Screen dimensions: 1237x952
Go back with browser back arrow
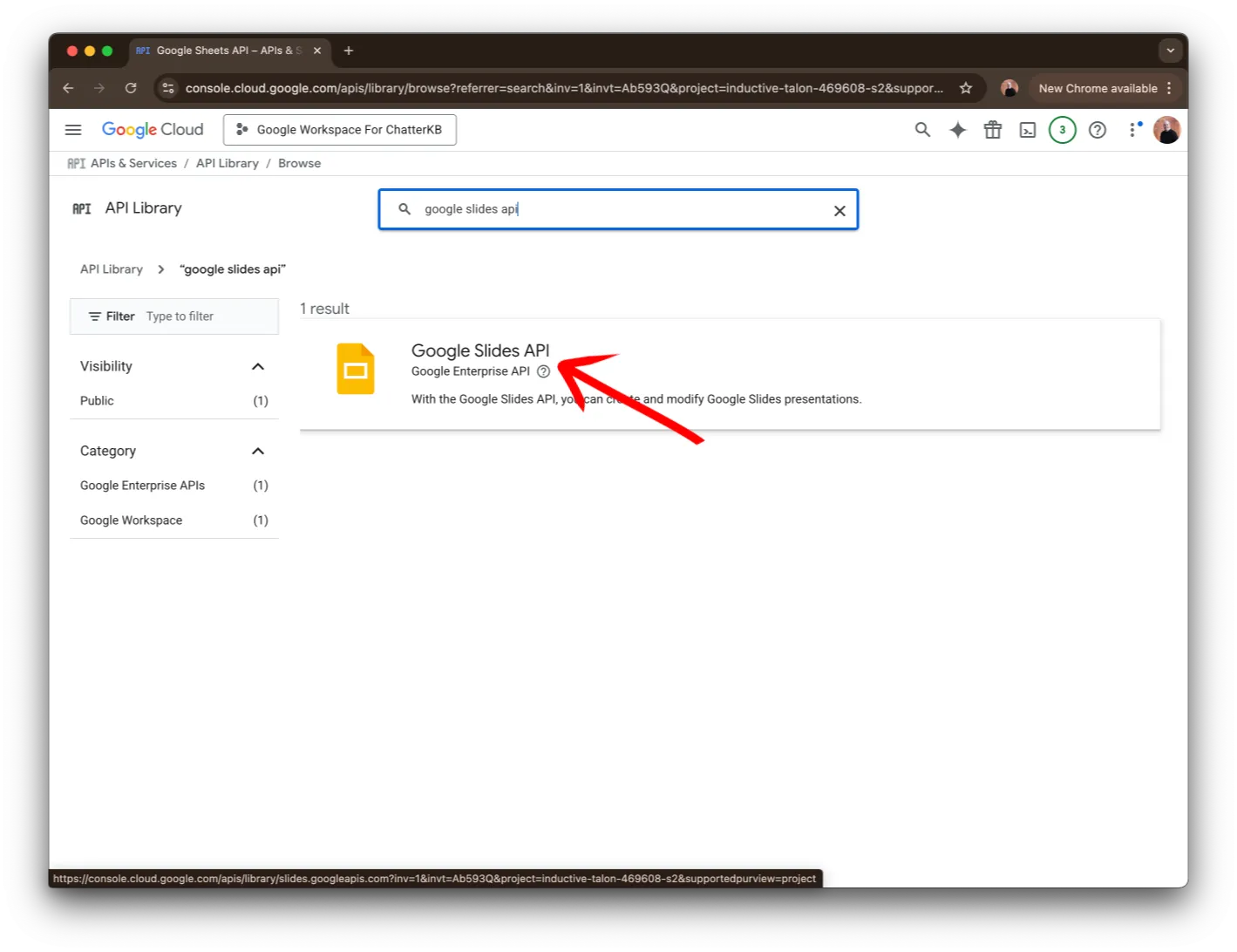pos(68,88)
